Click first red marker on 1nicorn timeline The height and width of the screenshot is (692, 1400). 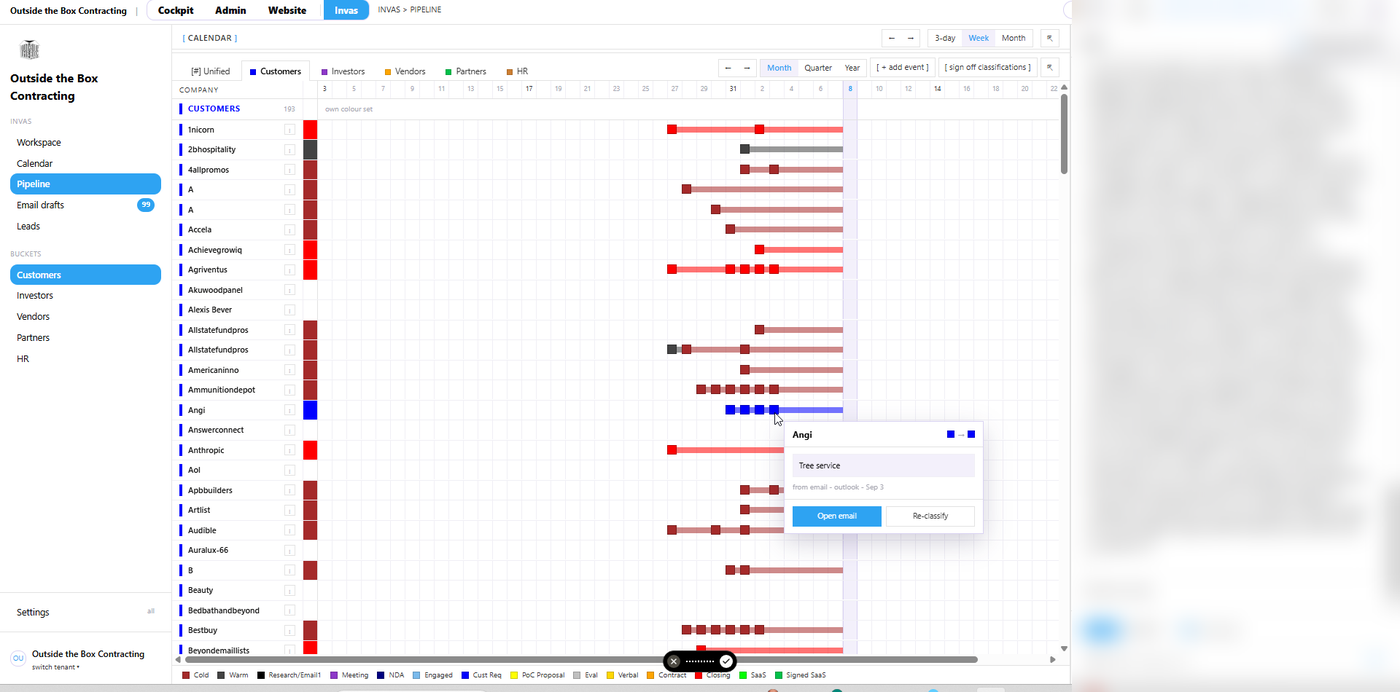(x=672, y=129)
